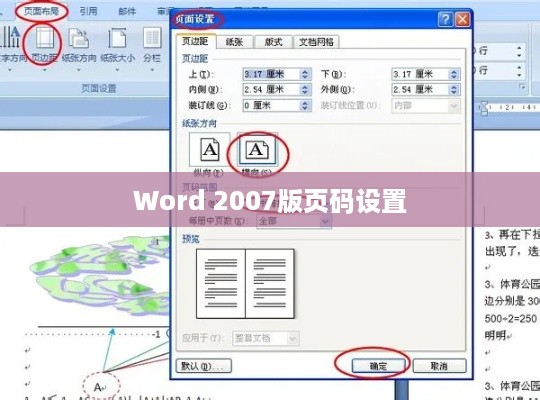Expand the 页边距 ribbon button arrow
540x400 pixels.
[x=44, y=70]
